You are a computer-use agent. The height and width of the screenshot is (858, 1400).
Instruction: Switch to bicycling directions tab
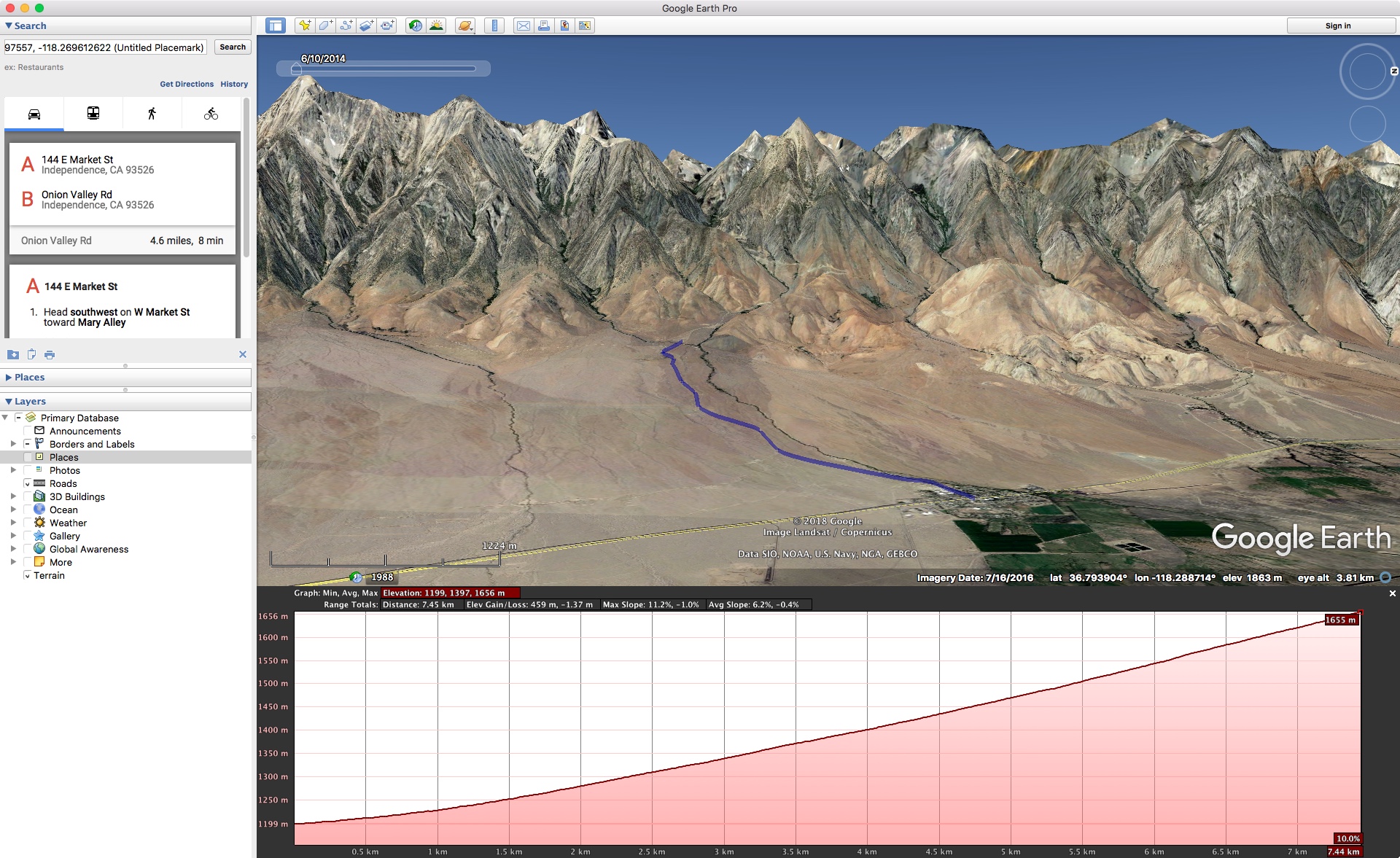(211, 114)
